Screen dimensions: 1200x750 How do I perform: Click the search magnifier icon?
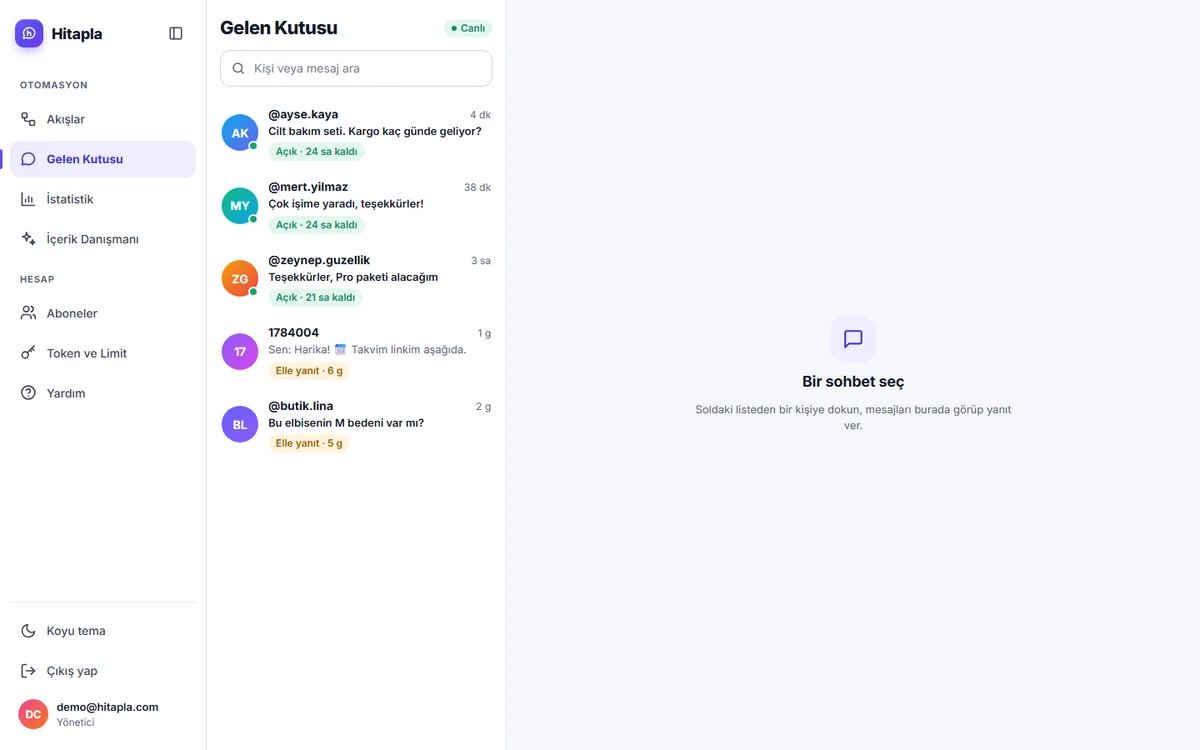[238, 69]
